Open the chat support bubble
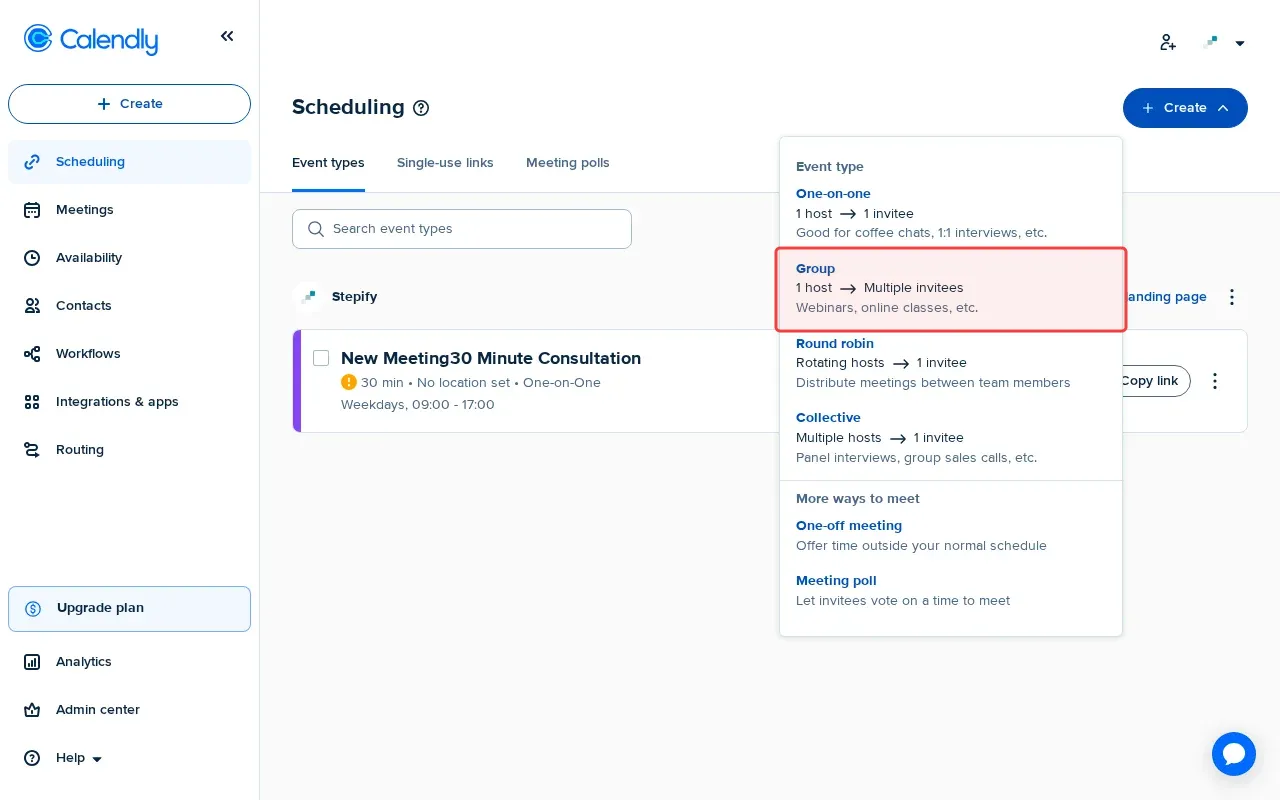Screen dimensions: 1280x800 (x=1233, y=754)
